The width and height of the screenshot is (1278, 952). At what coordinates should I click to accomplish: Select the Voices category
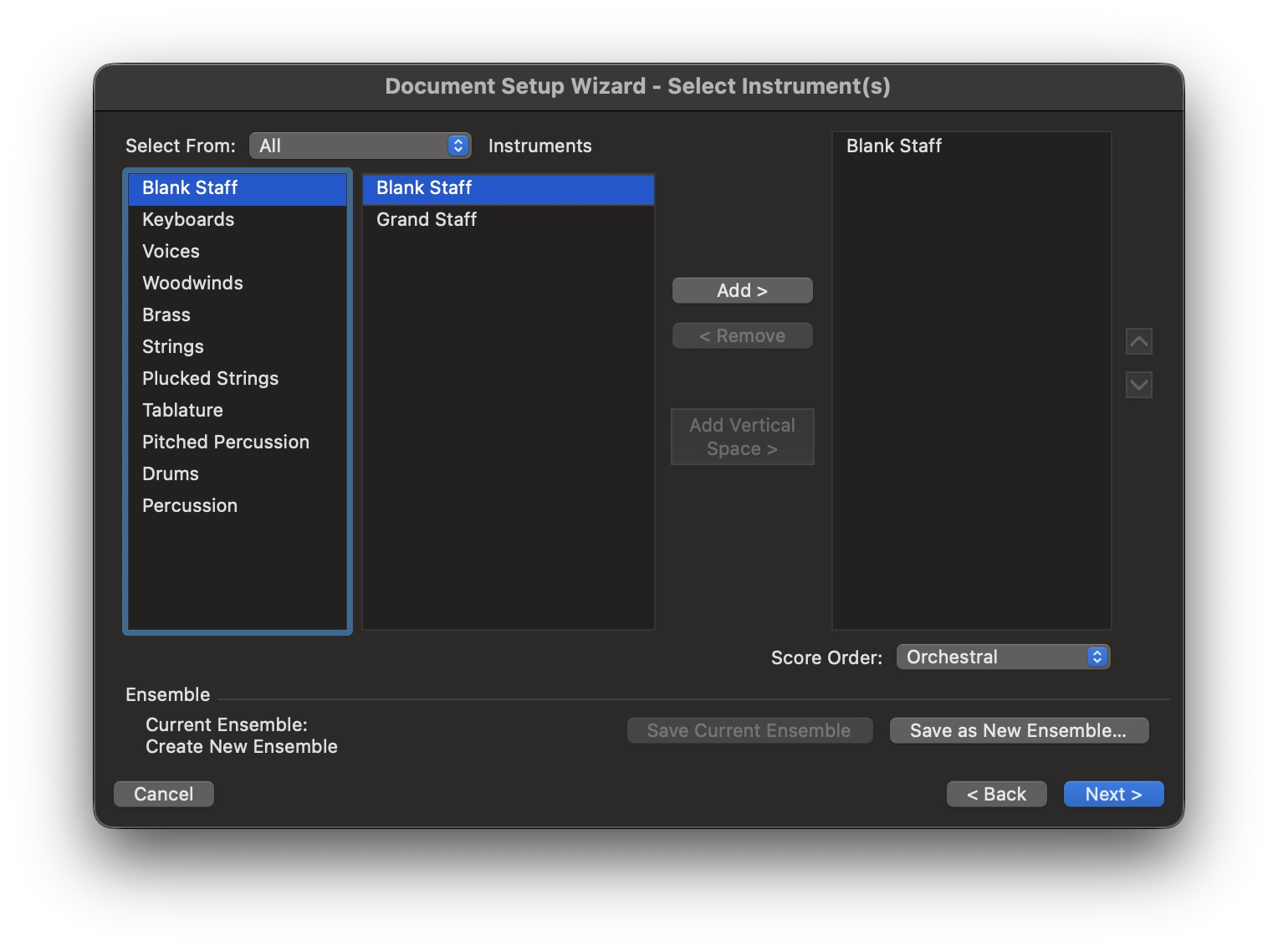(171, 251)
